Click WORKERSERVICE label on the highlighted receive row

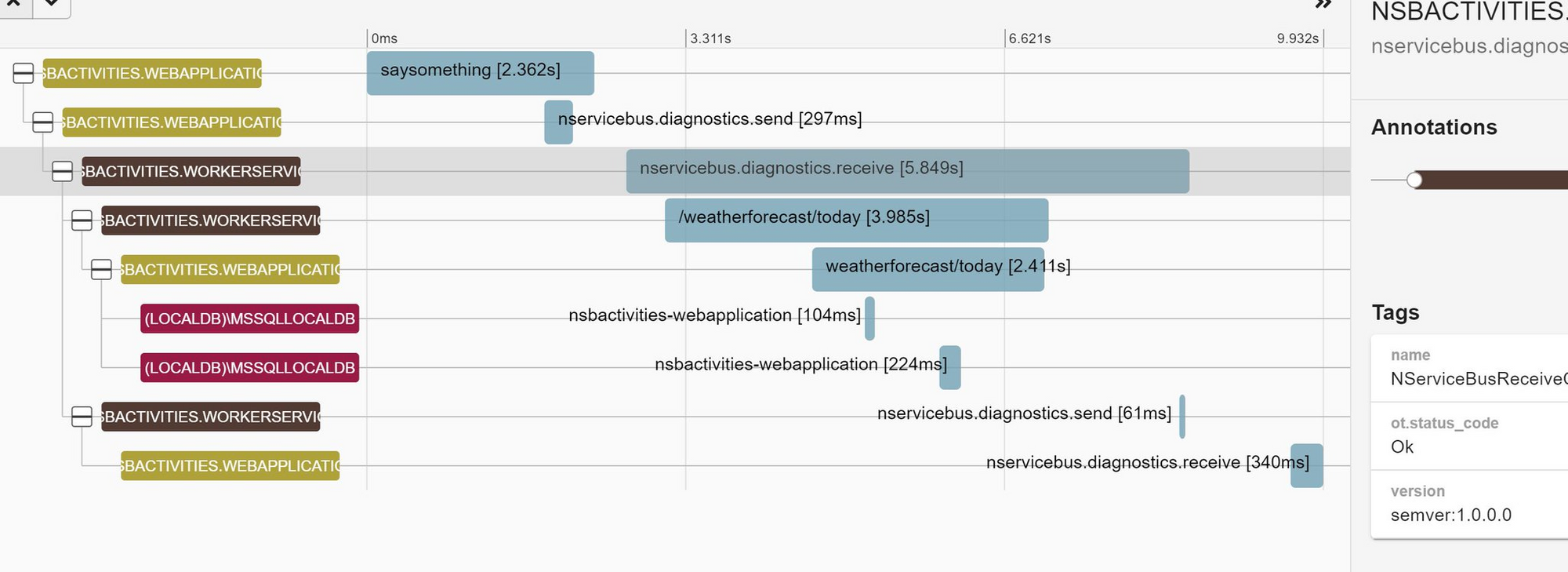click(191, 171)
